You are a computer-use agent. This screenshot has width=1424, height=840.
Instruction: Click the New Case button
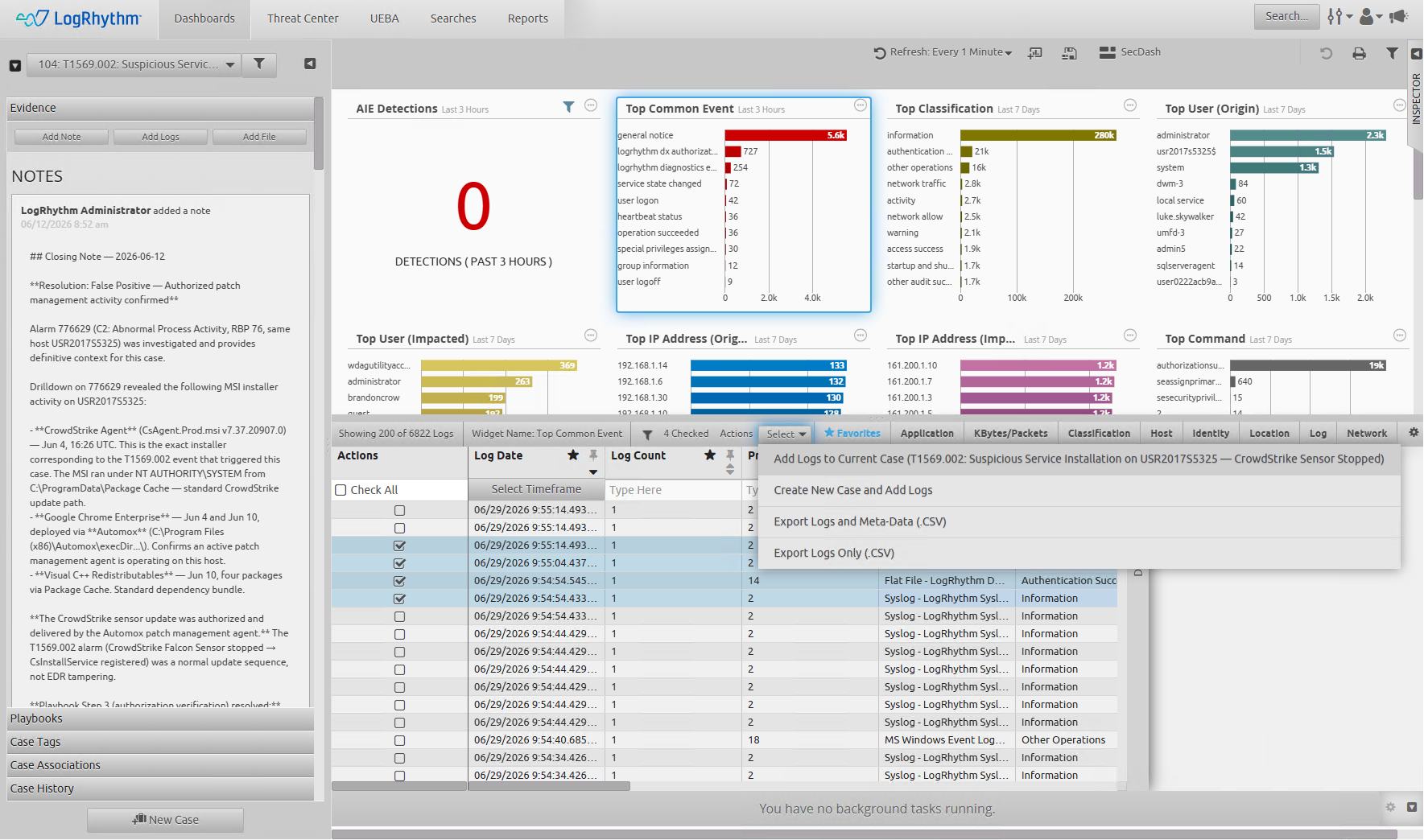165,820
